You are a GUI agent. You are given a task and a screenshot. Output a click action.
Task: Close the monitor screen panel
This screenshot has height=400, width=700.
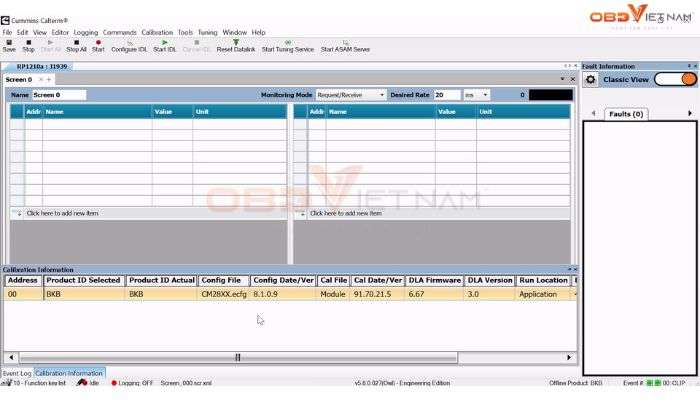coord(573,79)
